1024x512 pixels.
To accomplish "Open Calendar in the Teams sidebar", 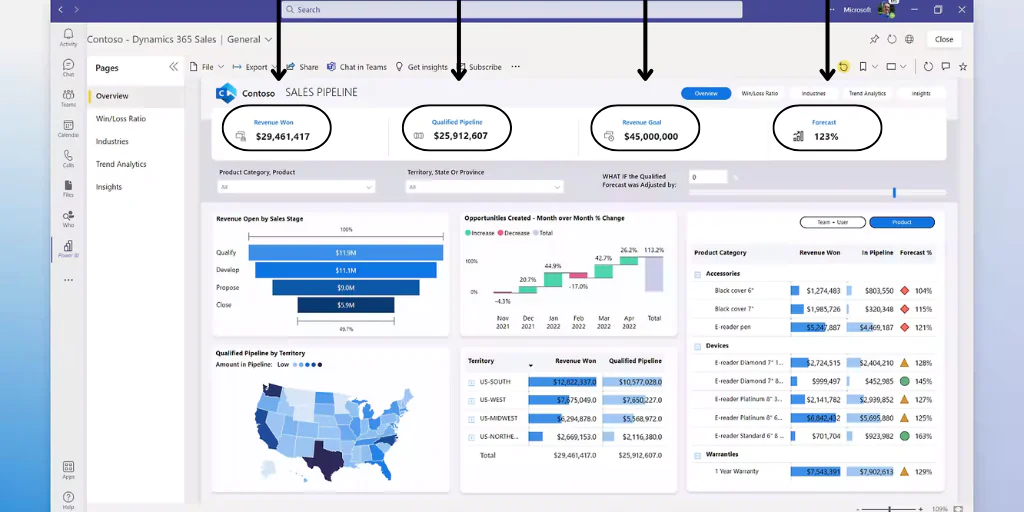I will [x=68, y=128].
